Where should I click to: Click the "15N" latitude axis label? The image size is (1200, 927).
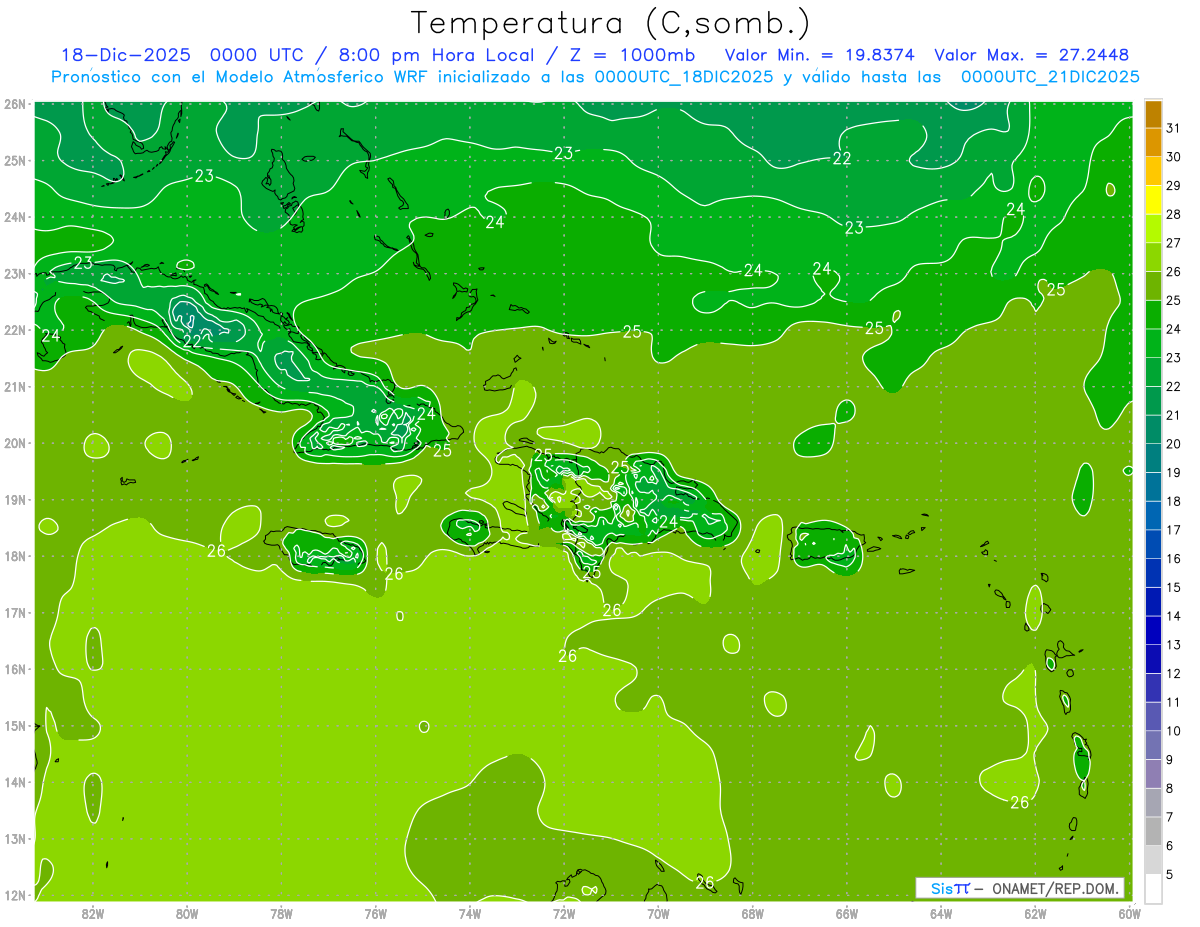(14, 725)
